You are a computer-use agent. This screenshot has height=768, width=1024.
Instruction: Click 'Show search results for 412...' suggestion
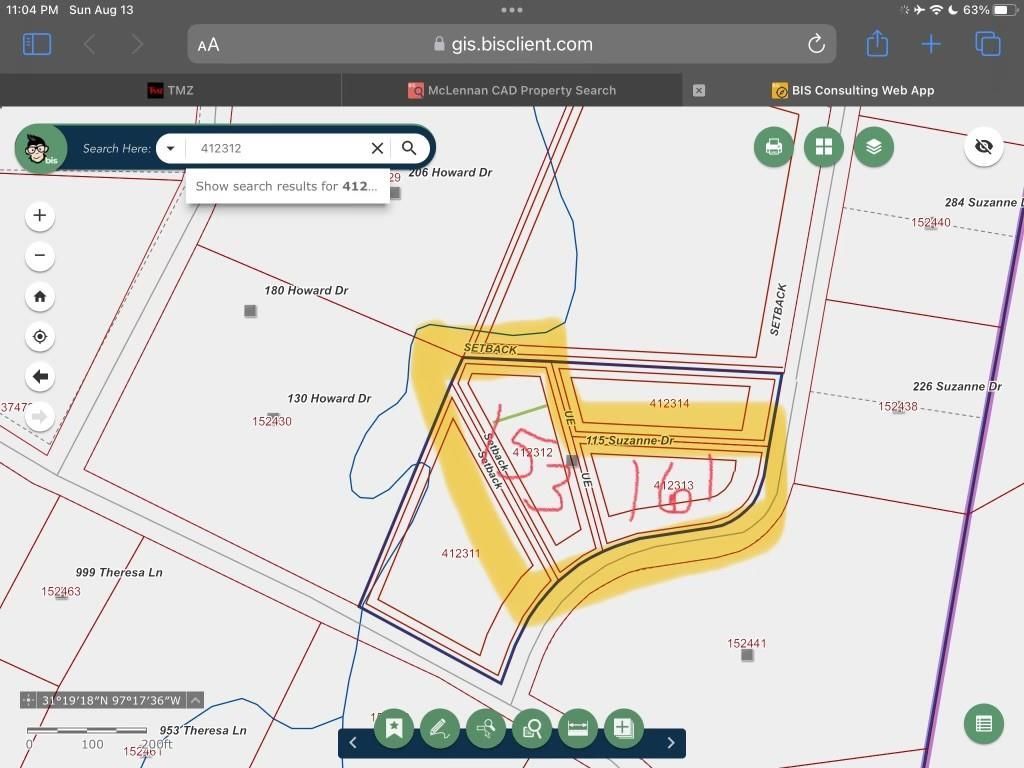(x=287, y=186)
